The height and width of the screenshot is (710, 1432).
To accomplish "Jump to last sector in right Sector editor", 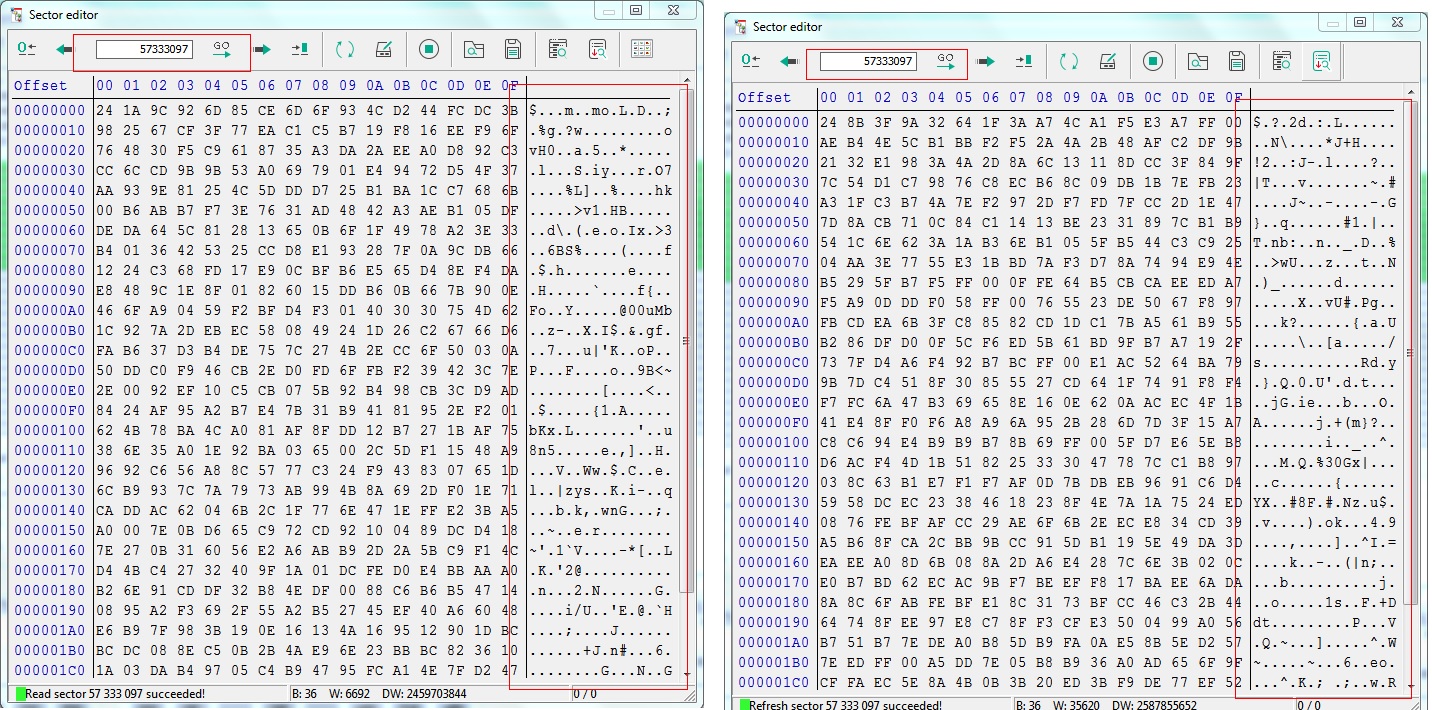I will coord(1024,62).
